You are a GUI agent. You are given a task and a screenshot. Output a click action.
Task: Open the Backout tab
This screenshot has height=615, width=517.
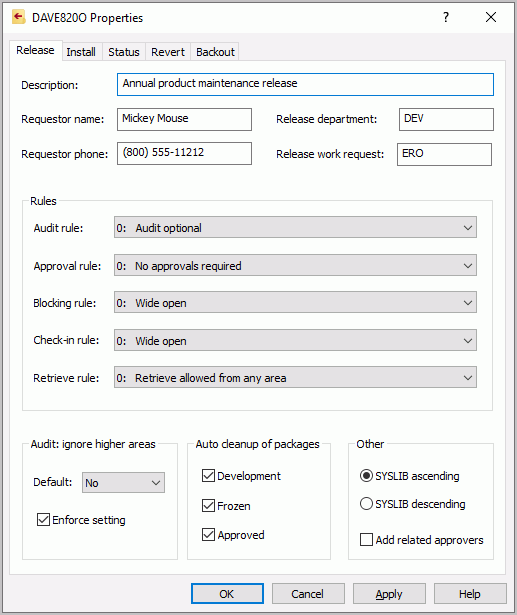pyautogui.click(x=215, y=52)
